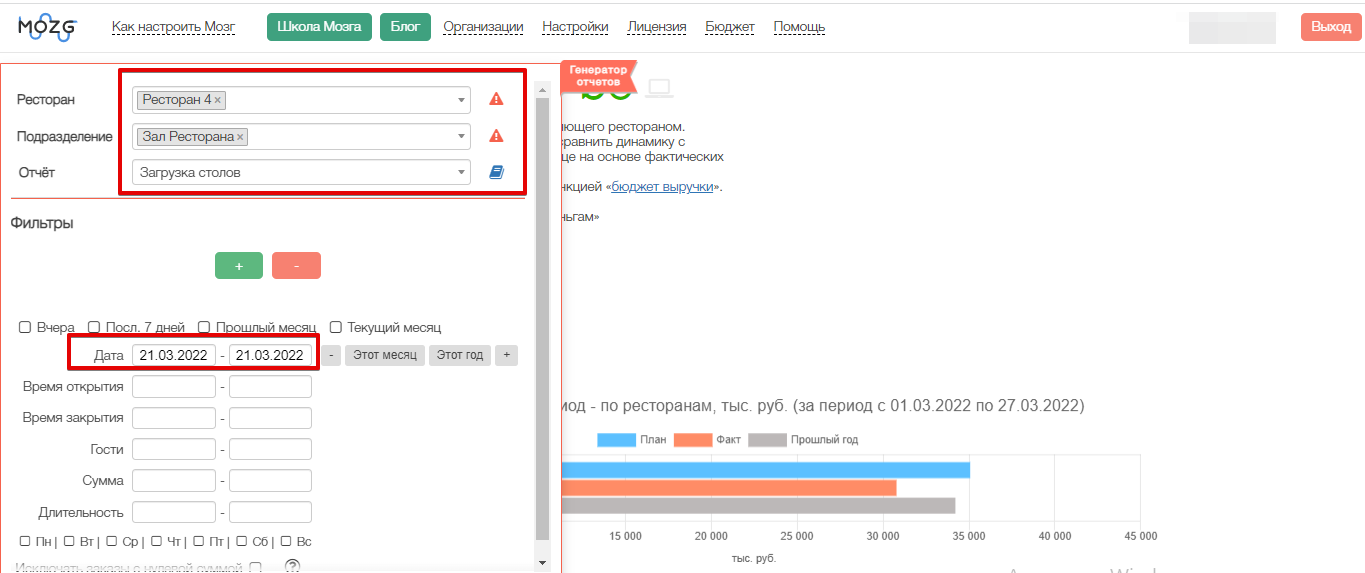Go to the 'Бюджет' menu item
The width and height of the screenshot is (1365, 573).
coord(730,27)
